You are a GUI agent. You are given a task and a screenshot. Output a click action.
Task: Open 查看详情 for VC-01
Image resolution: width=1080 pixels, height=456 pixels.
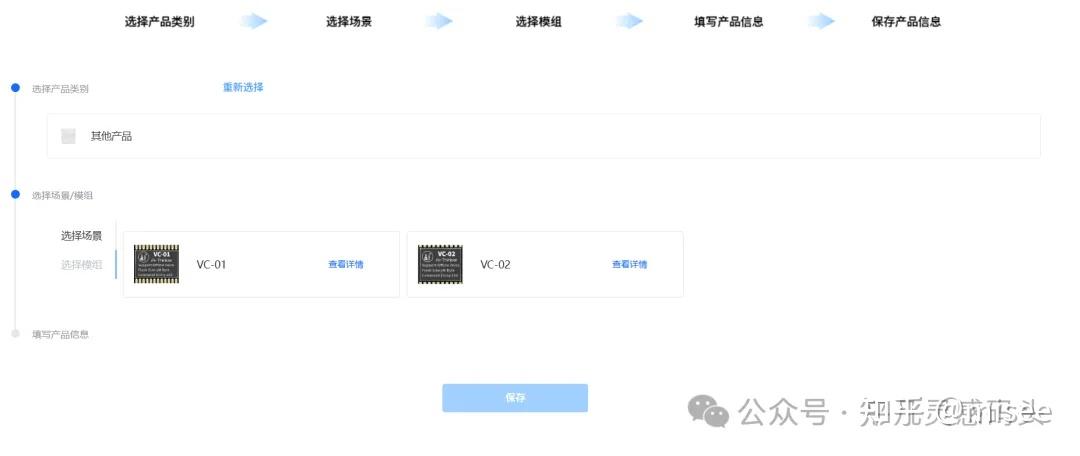click(346, 265)
